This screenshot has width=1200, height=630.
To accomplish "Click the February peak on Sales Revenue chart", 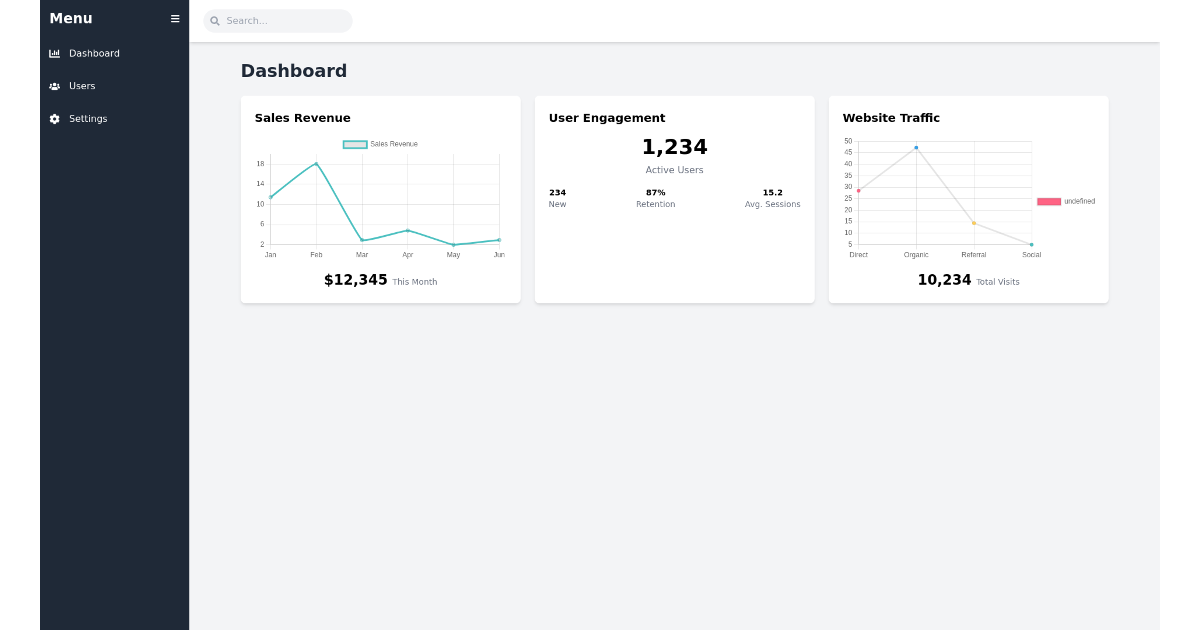I will click(316, 162).
